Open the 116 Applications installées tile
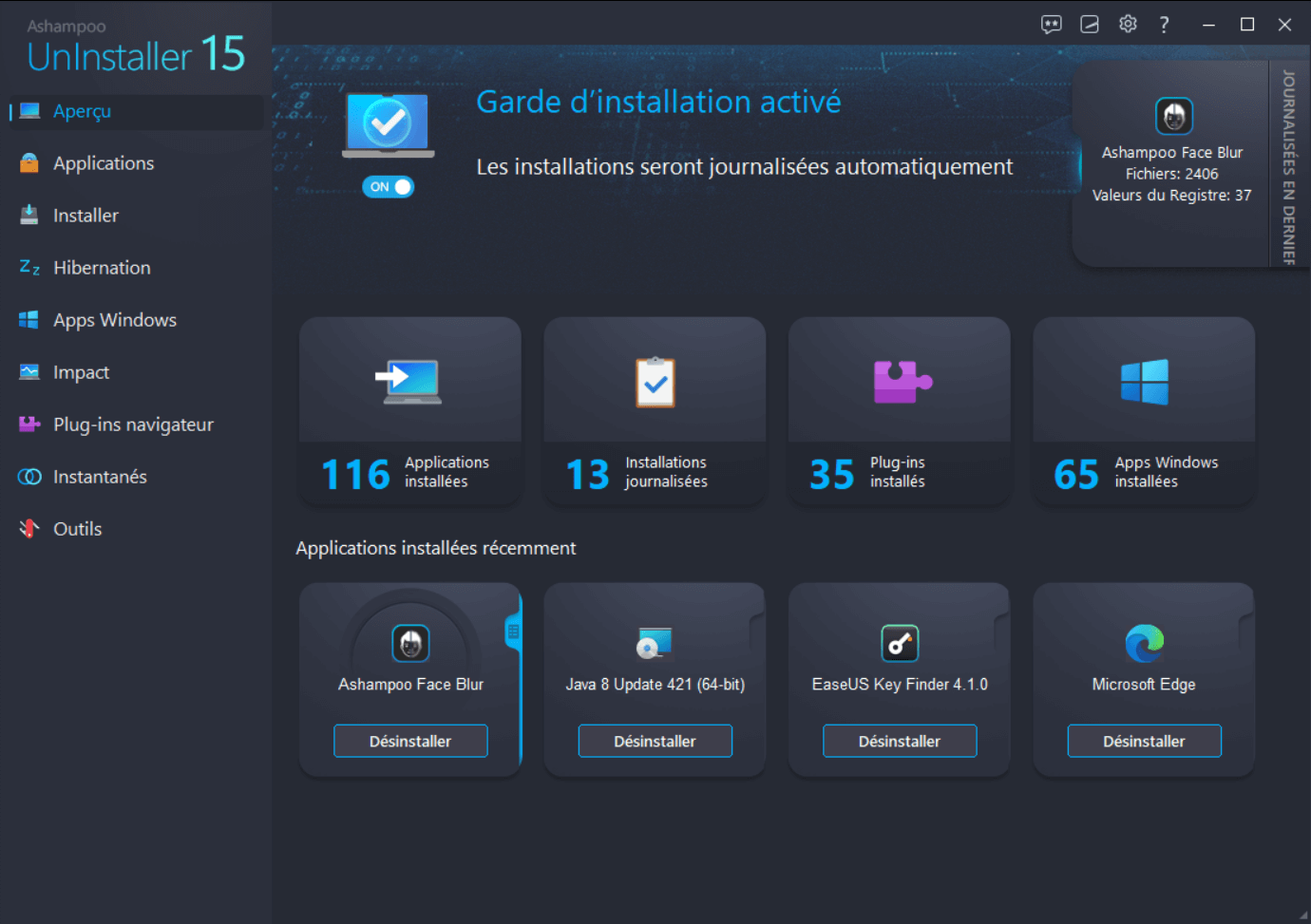The height and width of the screenshot is (924, 1311). 410,411
